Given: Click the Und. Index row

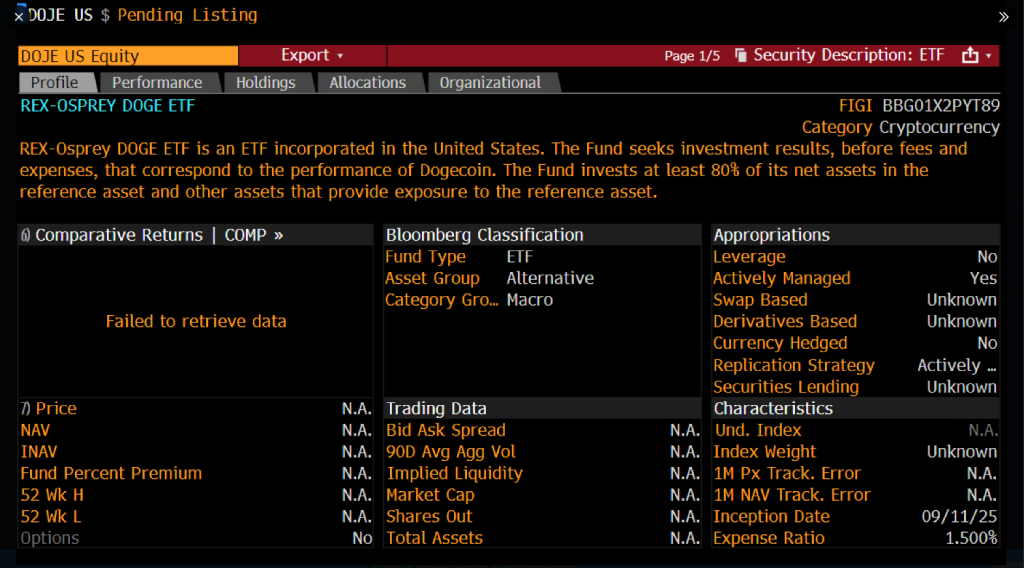Looking at the screenshot, I should tap(856, 430).
